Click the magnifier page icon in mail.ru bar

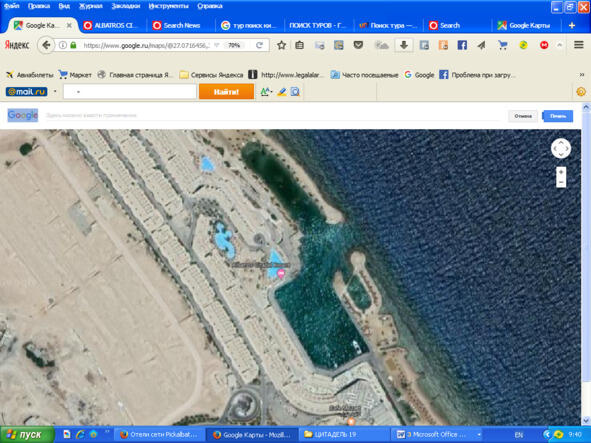tap(295, 92)
